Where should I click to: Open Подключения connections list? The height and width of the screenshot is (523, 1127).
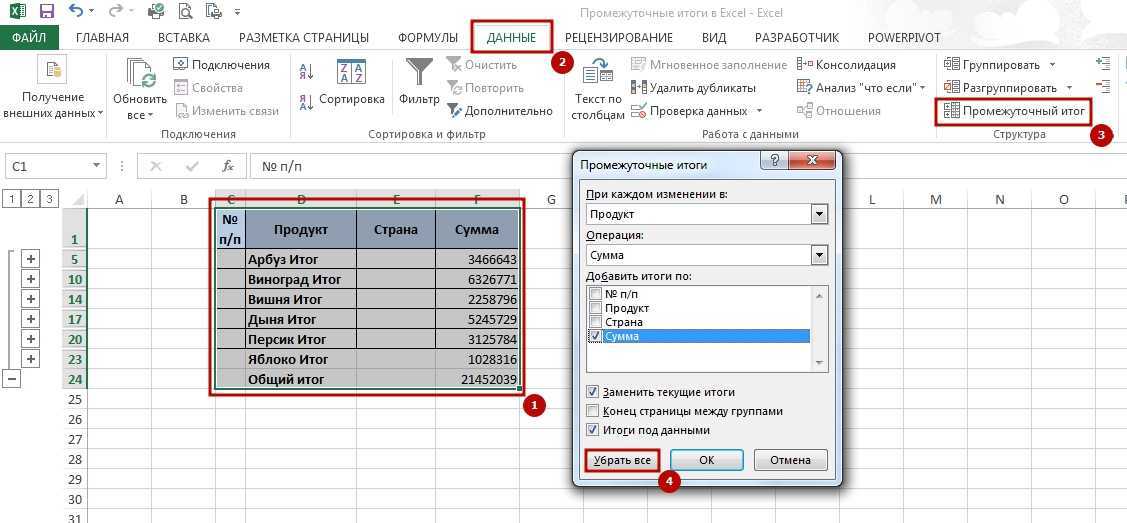(x=222, y=65)
